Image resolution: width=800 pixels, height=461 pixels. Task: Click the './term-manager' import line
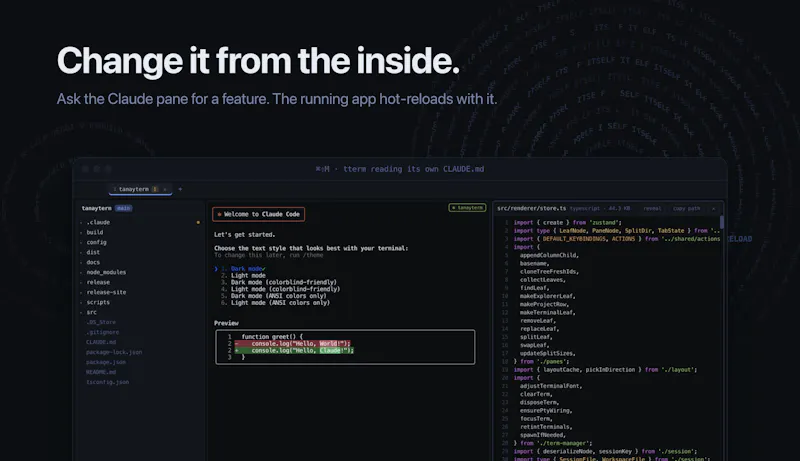click(x=553, y=443)
